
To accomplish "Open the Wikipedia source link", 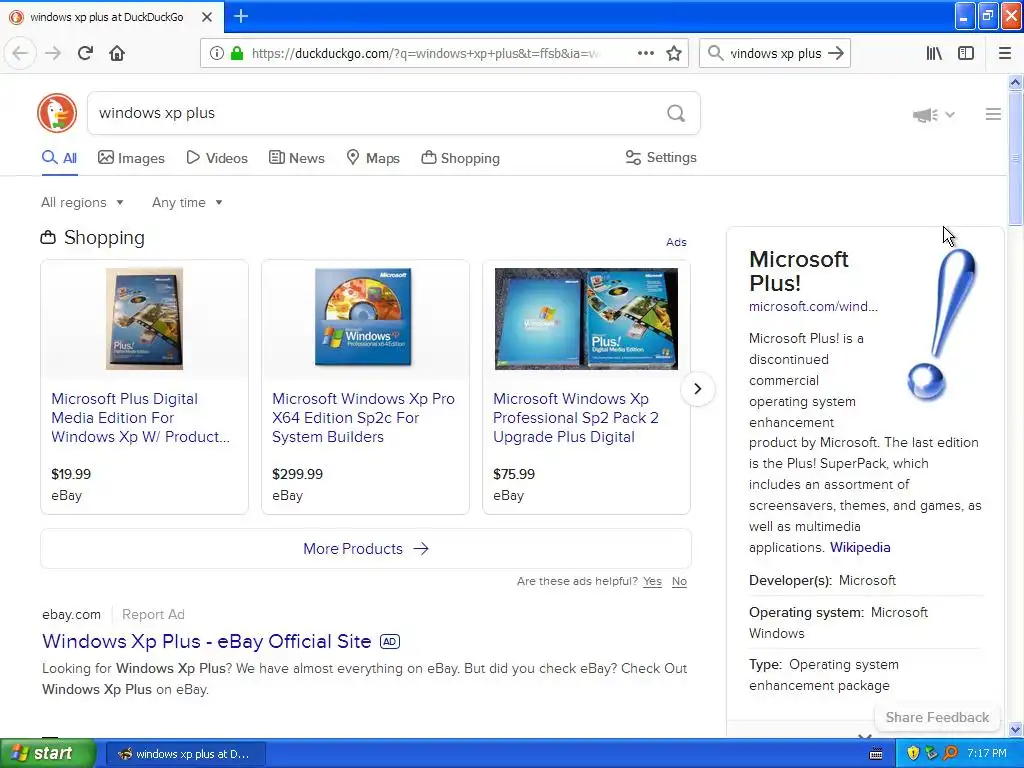I will (860, 547).
